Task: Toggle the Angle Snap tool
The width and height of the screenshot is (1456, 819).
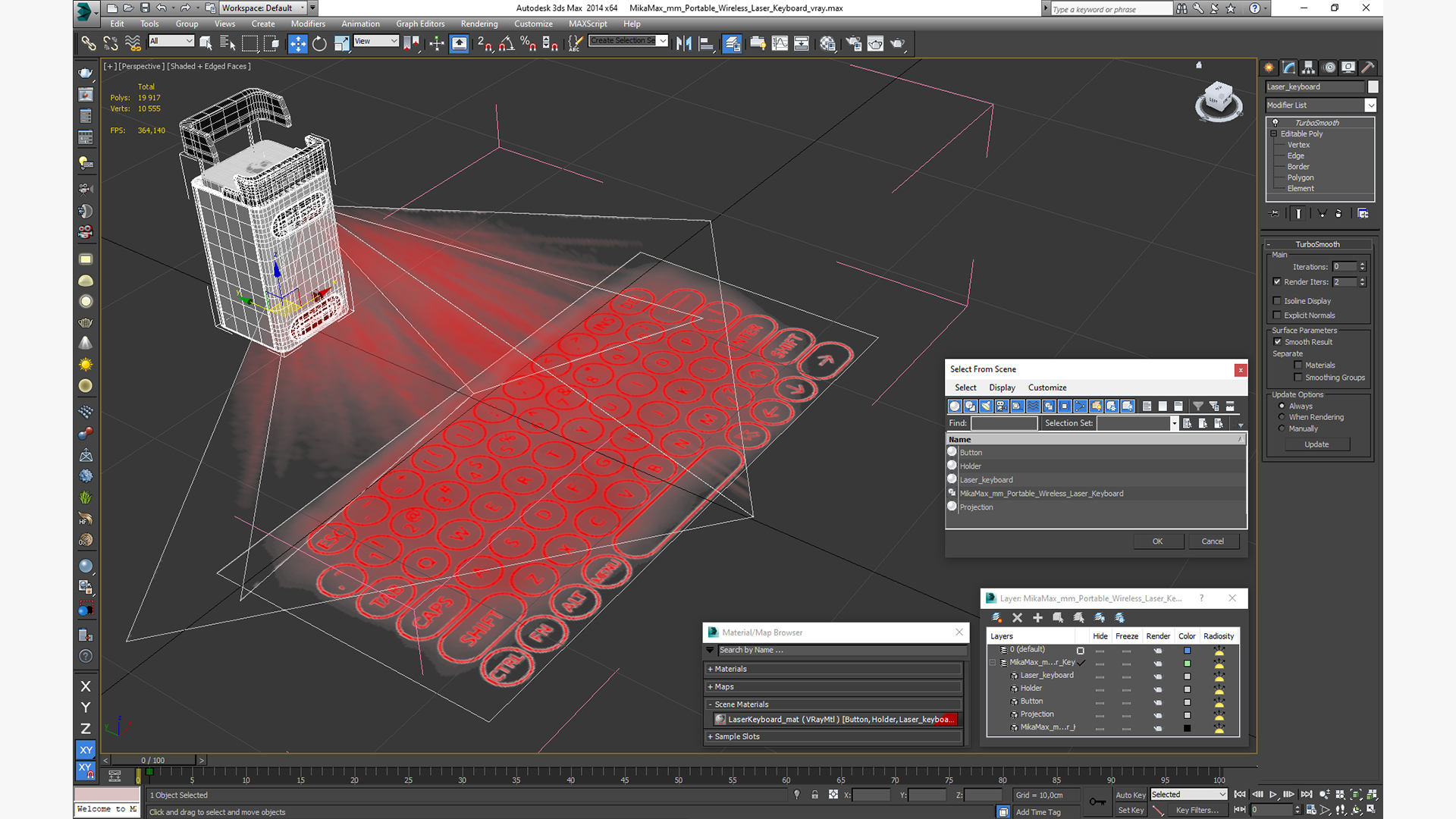Action: [507, 43]
